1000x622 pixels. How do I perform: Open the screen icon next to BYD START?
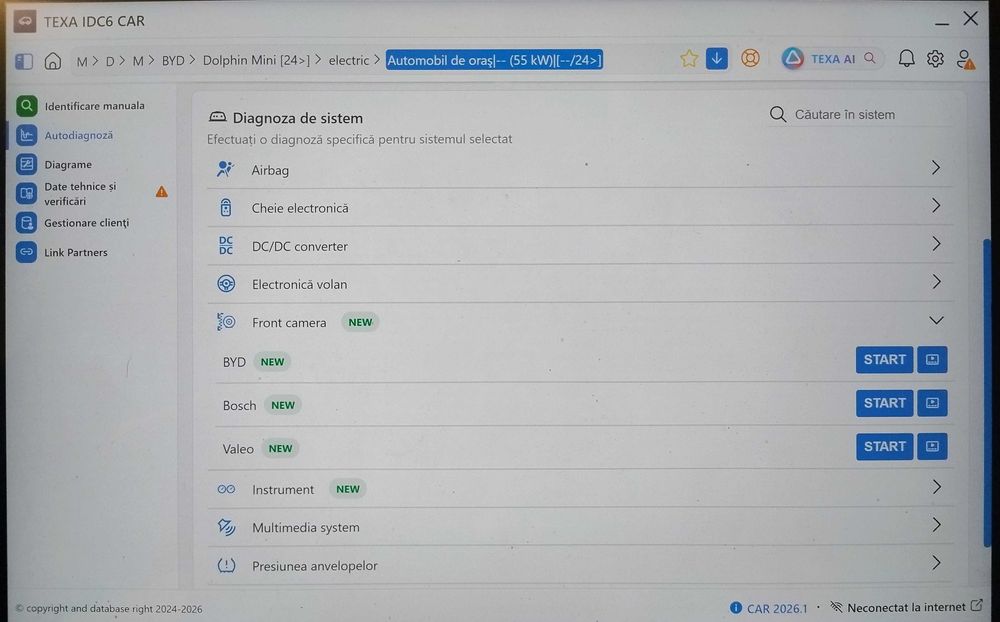tap(932, 360)
